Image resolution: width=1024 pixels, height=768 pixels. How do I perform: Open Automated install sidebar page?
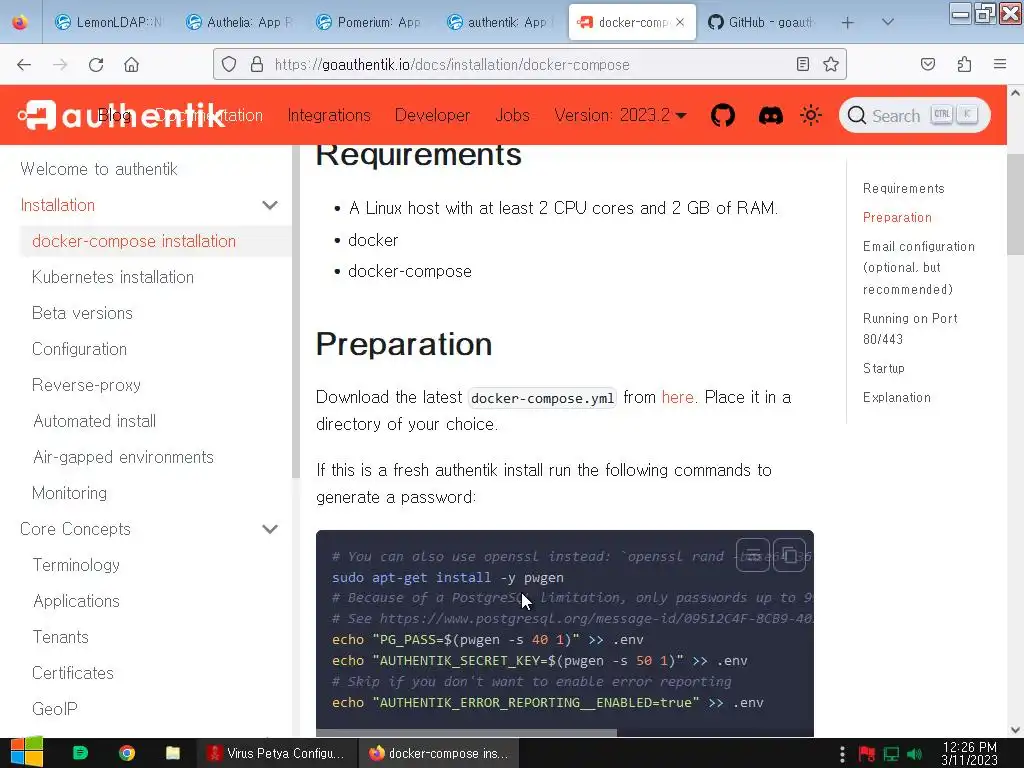click(95, 421)
